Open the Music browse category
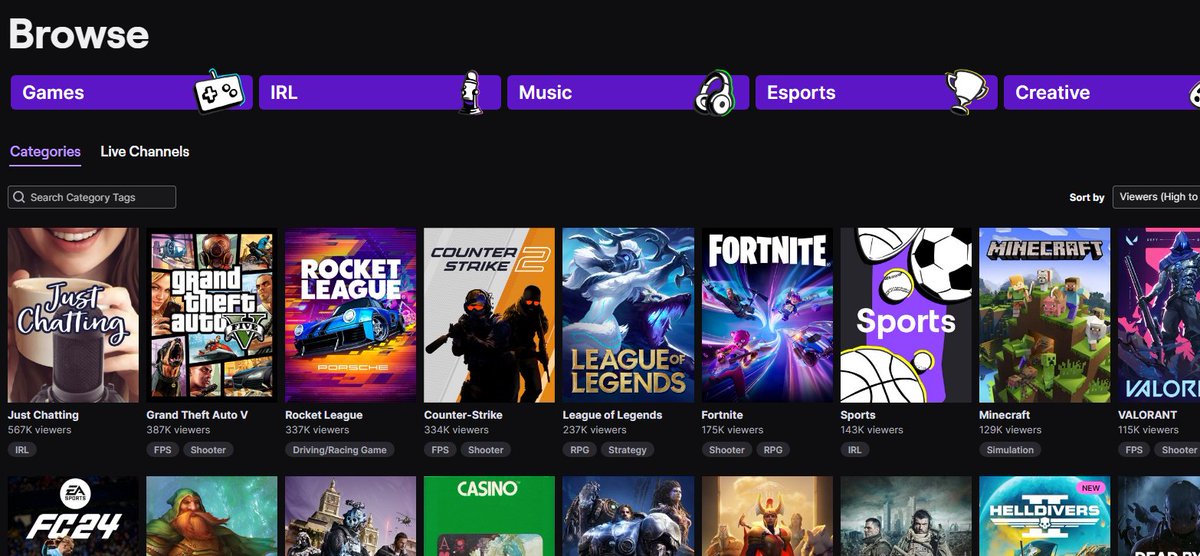 627,92
